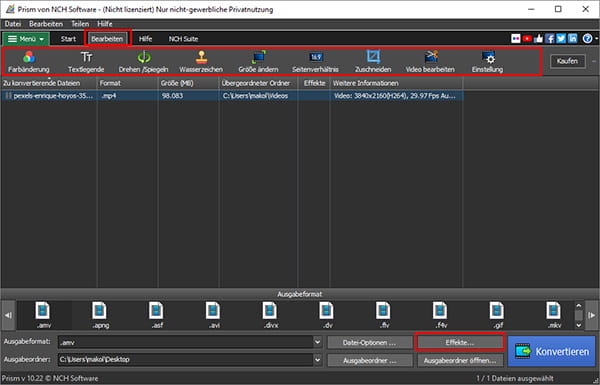Click the Kaufen button

coord(567,61)
